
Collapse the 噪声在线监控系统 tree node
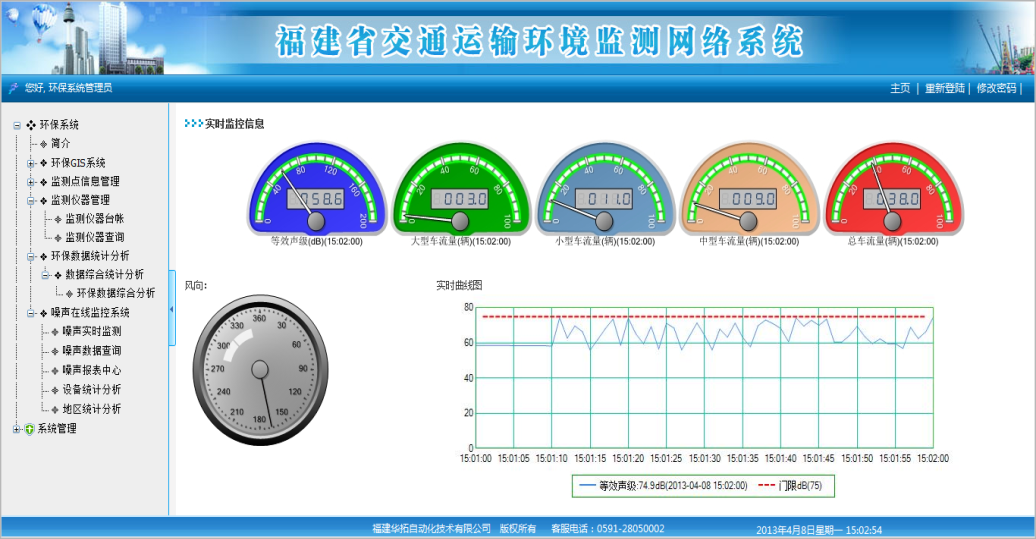30,313
